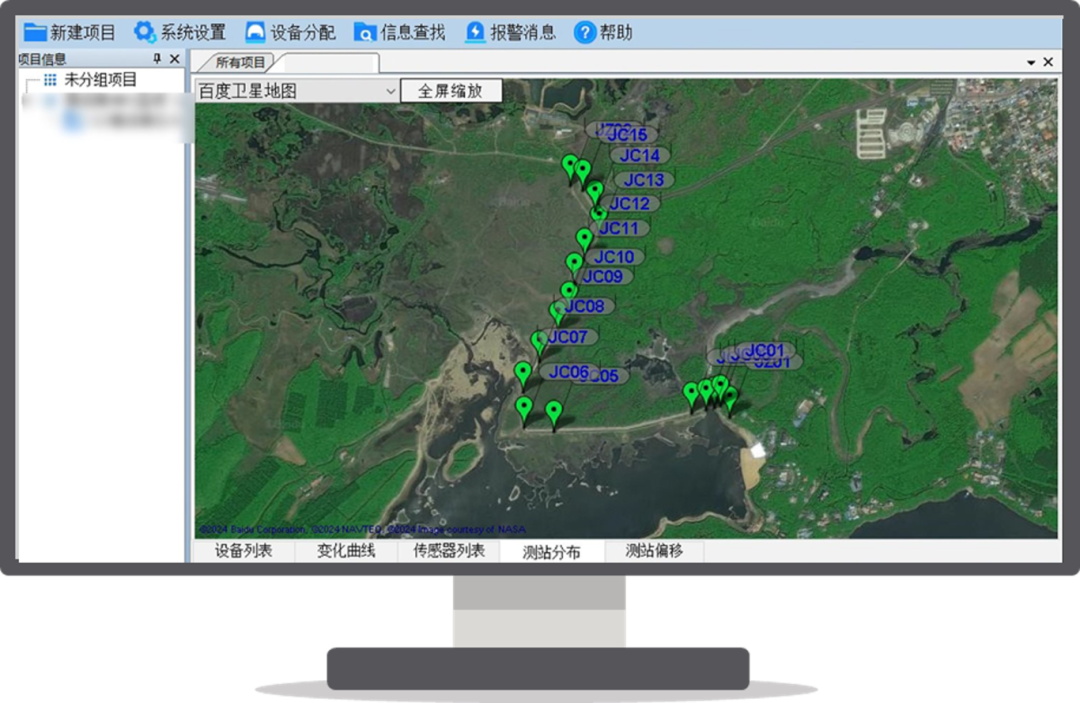Select the 测站偏移 tab
1080x703 pixels.
pyautogui.click(x=654, y=551)
